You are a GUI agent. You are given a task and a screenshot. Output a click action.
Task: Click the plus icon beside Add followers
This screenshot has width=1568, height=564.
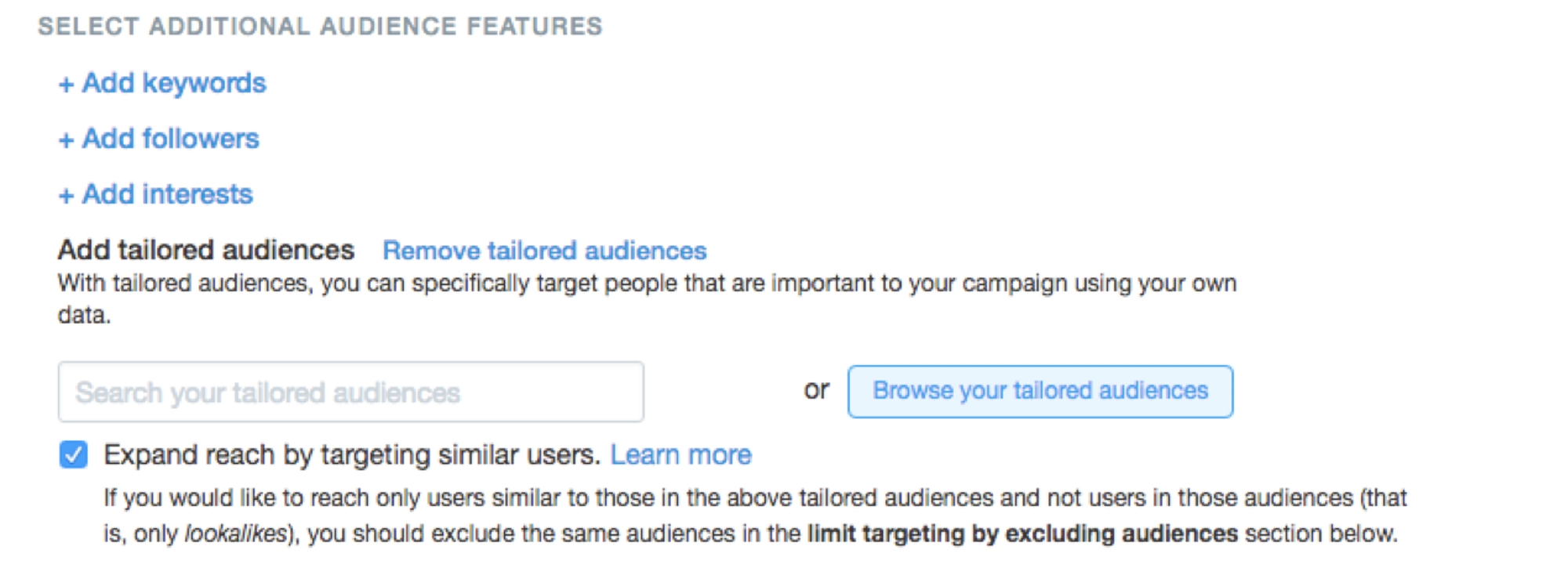click(65, 139)
